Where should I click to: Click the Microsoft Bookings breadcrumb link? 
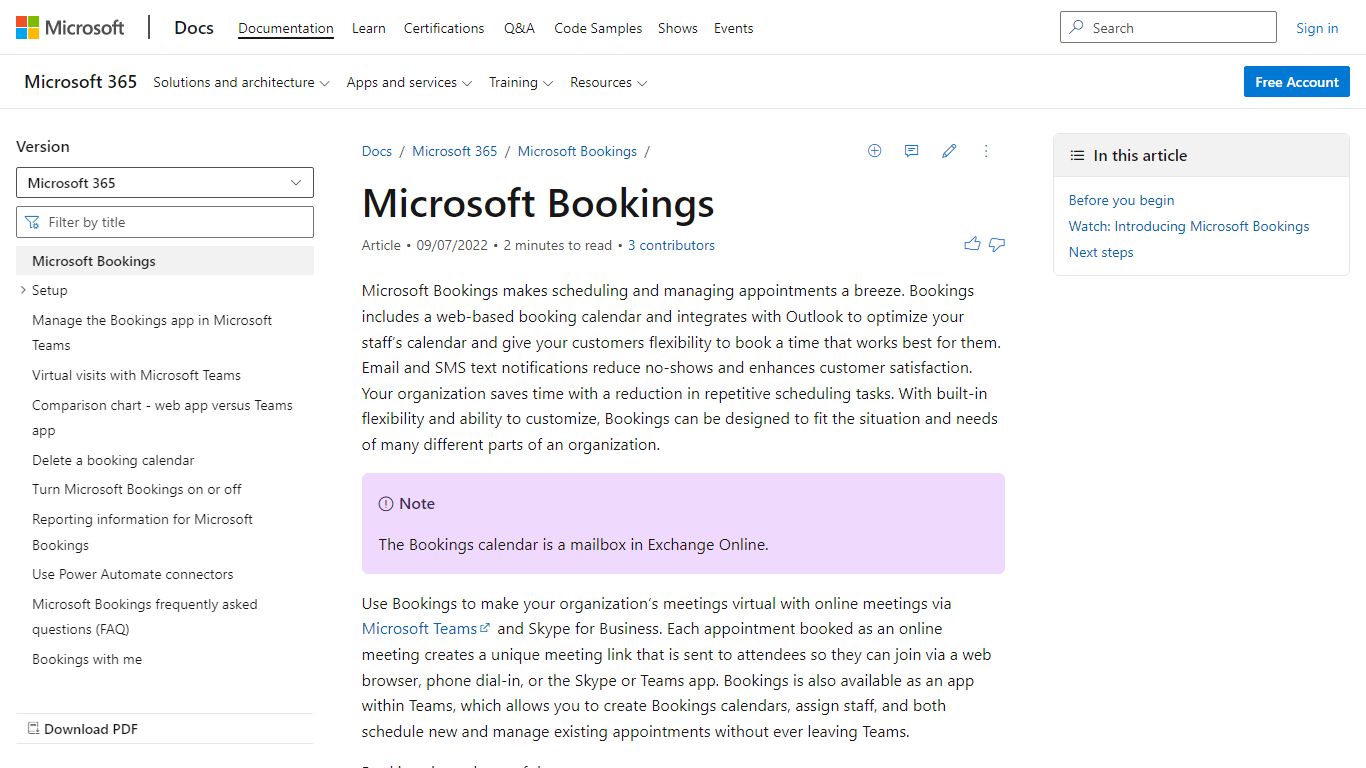[x=577, y=151]
